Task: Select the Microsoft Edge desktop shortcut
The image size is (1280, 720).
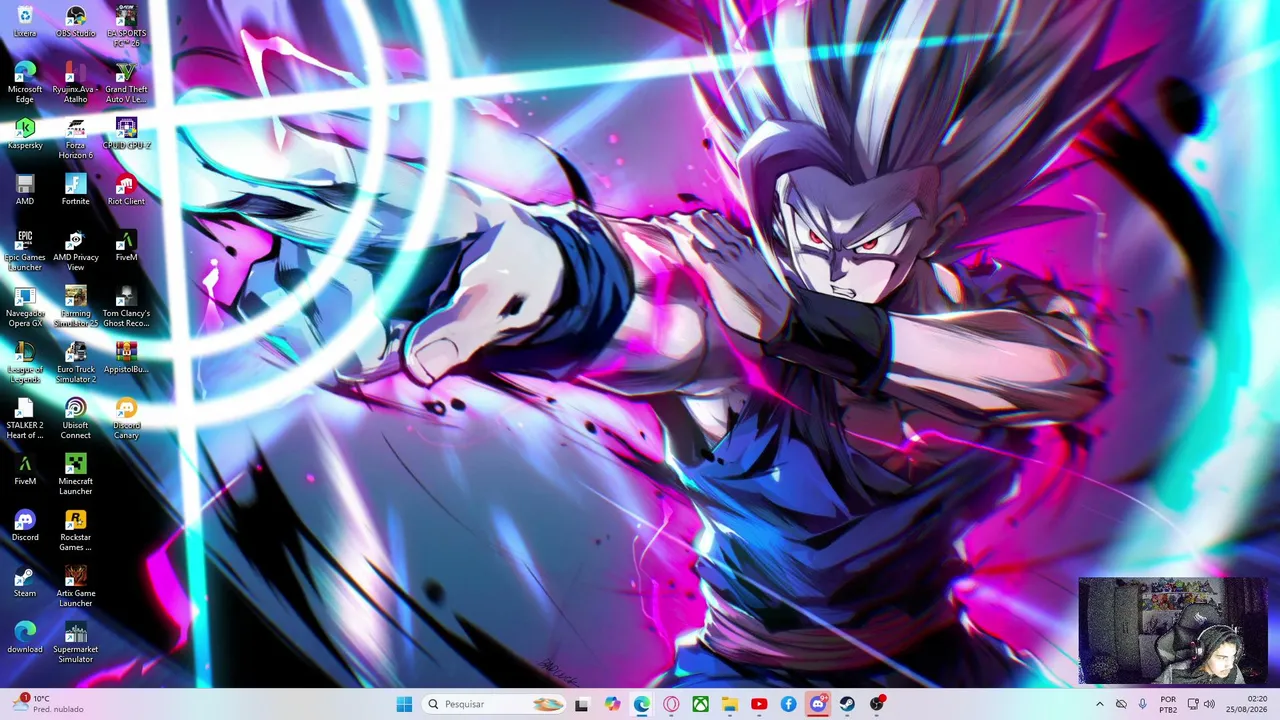Action: click(25, 83)
